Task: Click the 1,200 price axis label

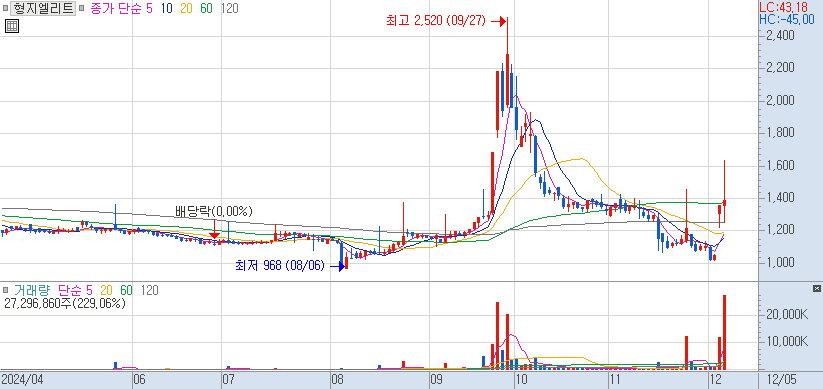Action: tap(779, 230)
